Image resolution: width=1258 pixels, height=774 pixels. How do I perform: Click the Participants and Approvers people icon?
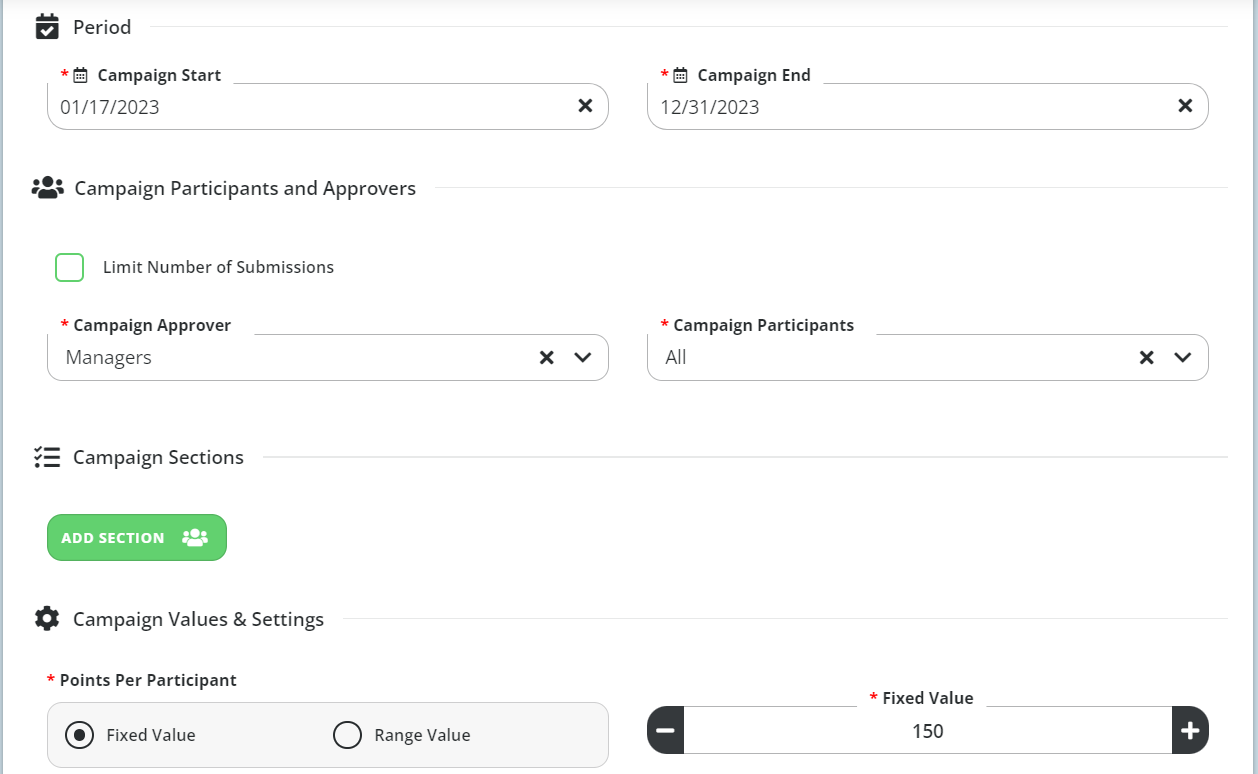48,188
